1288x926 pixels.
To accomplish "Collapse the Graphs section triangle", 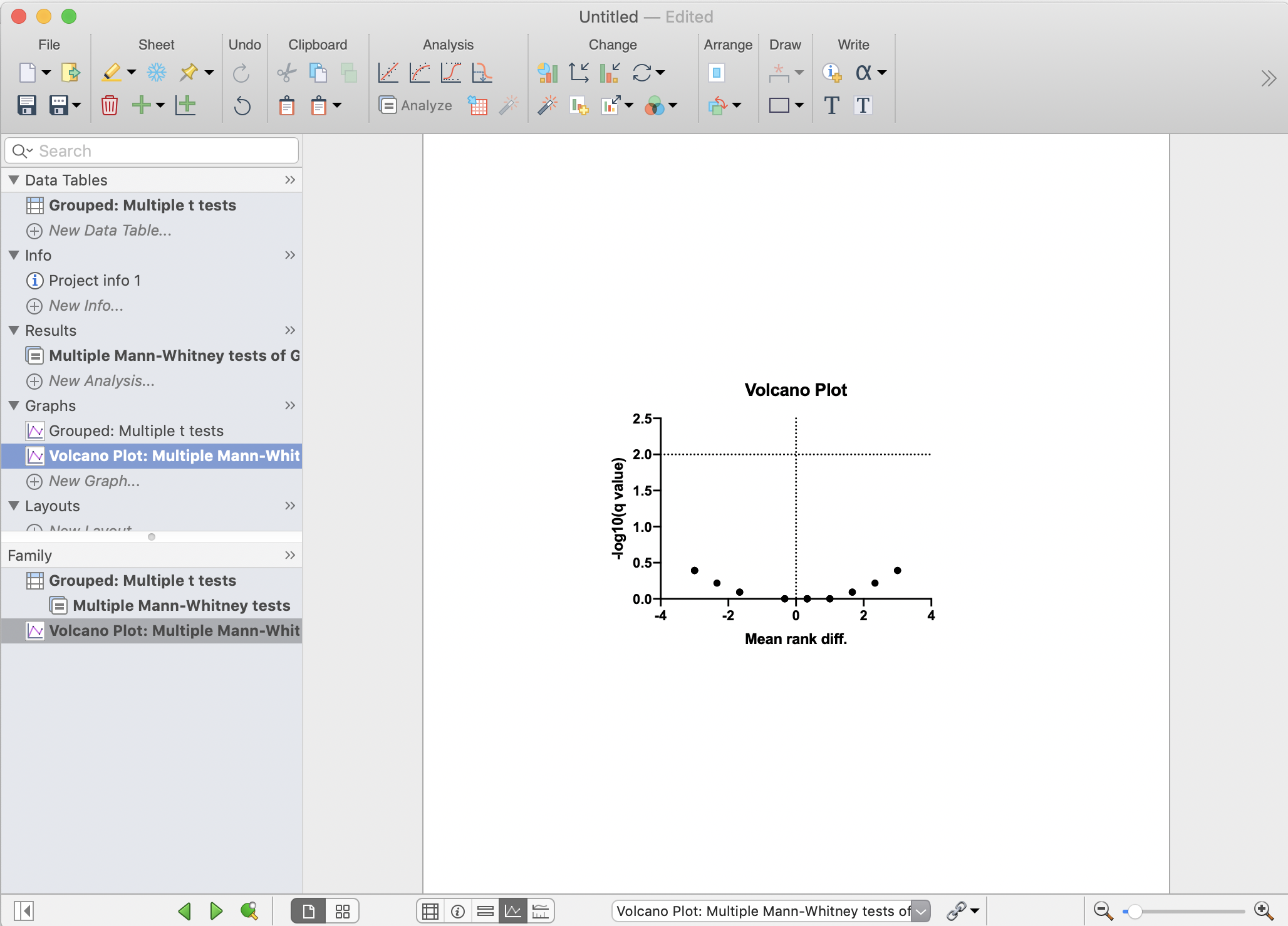I will (x=14, y=405).
